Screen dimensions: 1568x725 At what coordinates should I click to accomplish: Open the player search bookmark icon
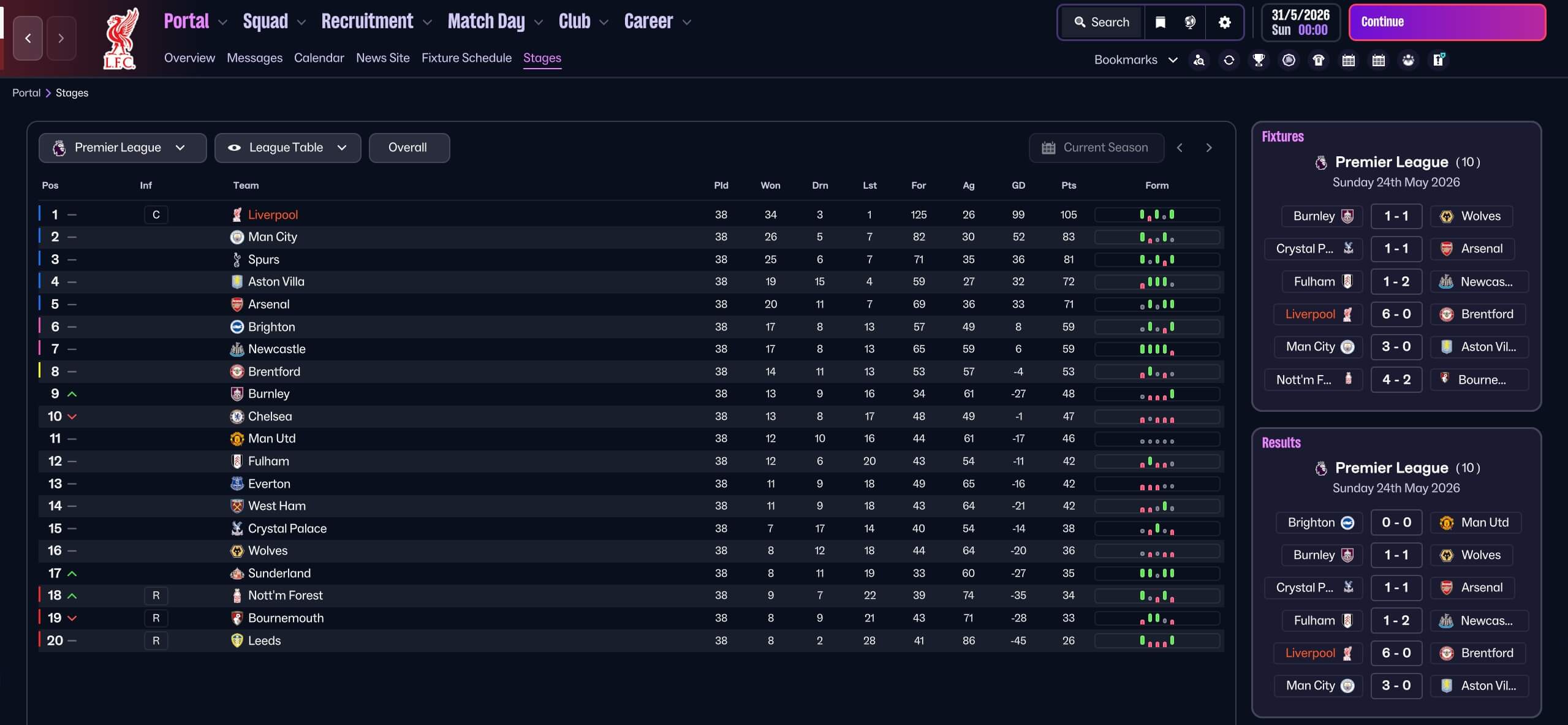(1199, 60)
